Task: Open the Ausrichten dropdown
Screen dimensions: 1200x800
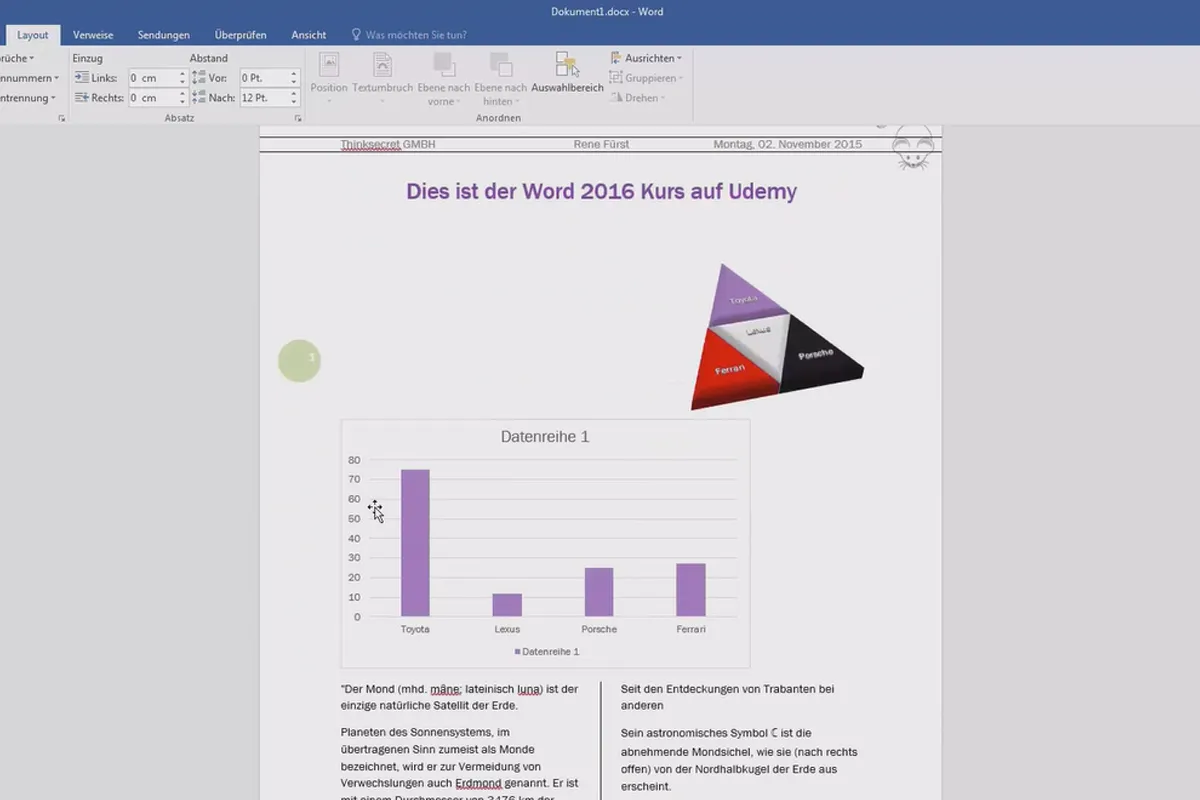Action: [646, 58]
